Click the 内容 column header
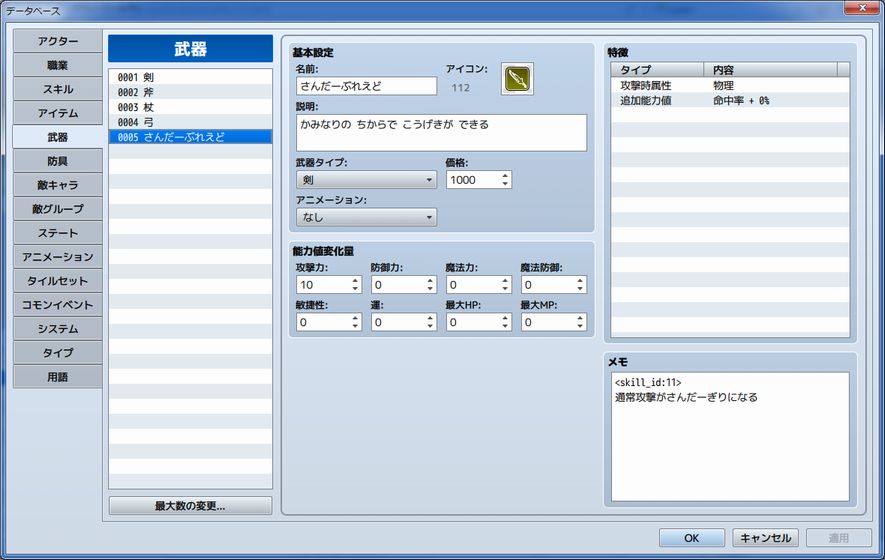885x560 pixels. coord(770,69)
